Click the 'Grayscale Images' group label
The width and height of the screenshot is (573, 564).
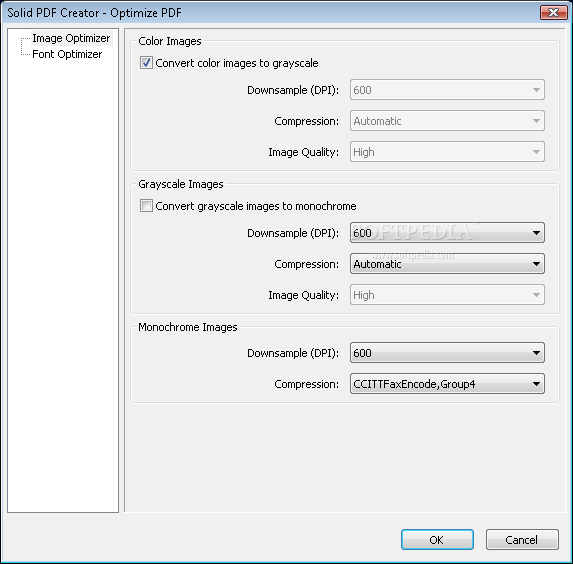(181, 184)
